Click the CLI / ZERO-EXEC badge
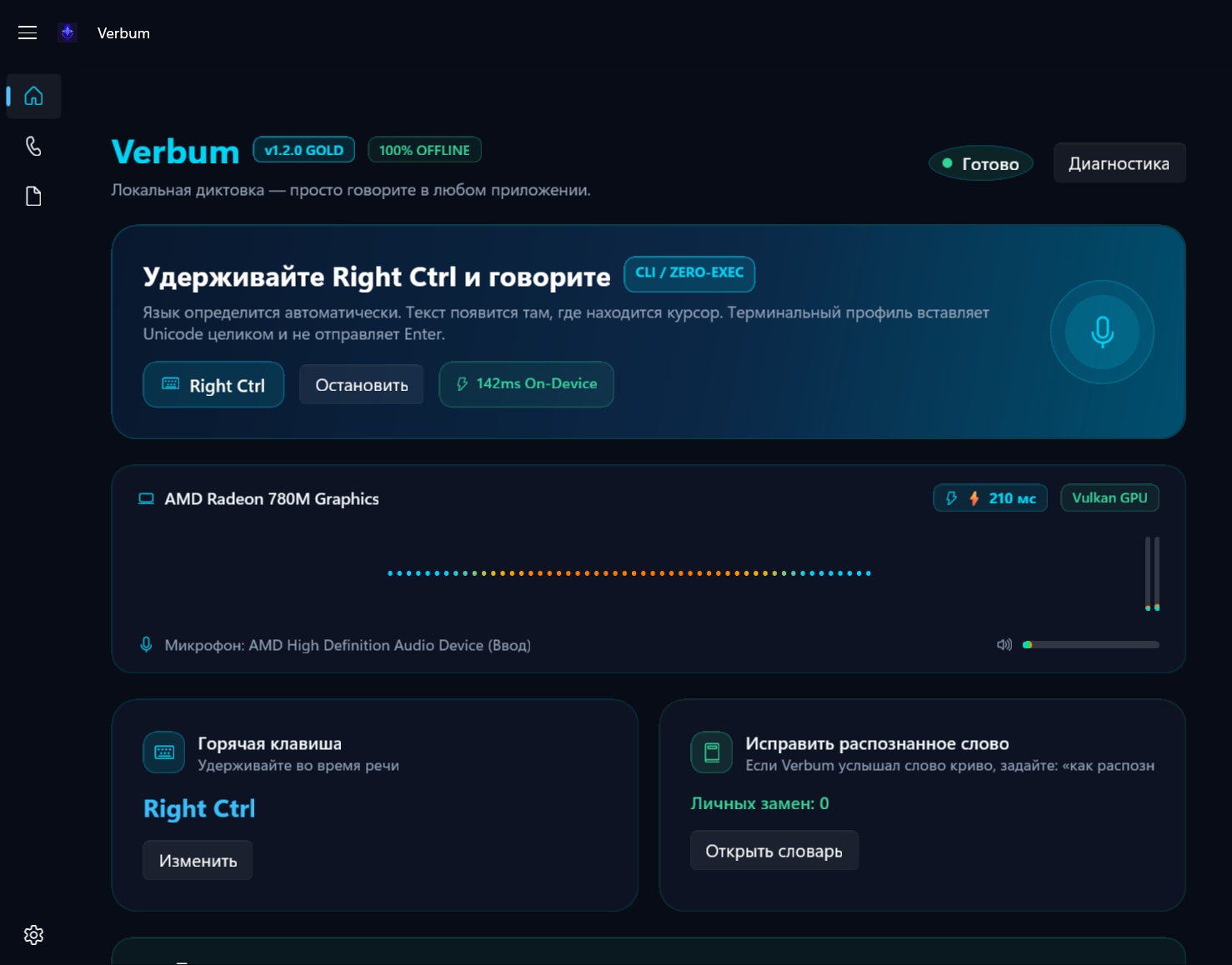 [x=689, y=273]
